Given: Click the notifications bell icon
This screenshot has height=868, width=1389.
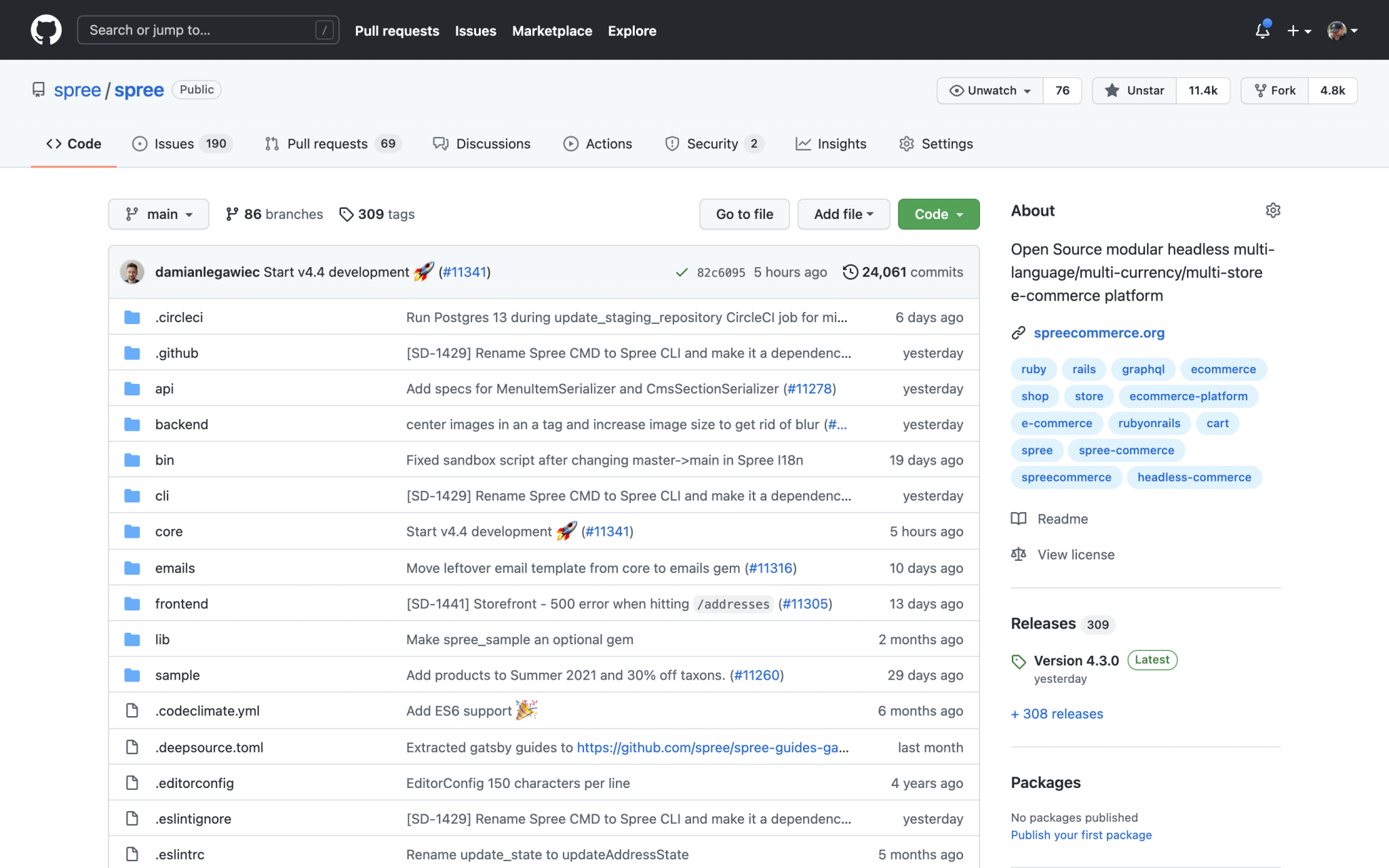Looking at the screenshot, I should pos(1262,31).
